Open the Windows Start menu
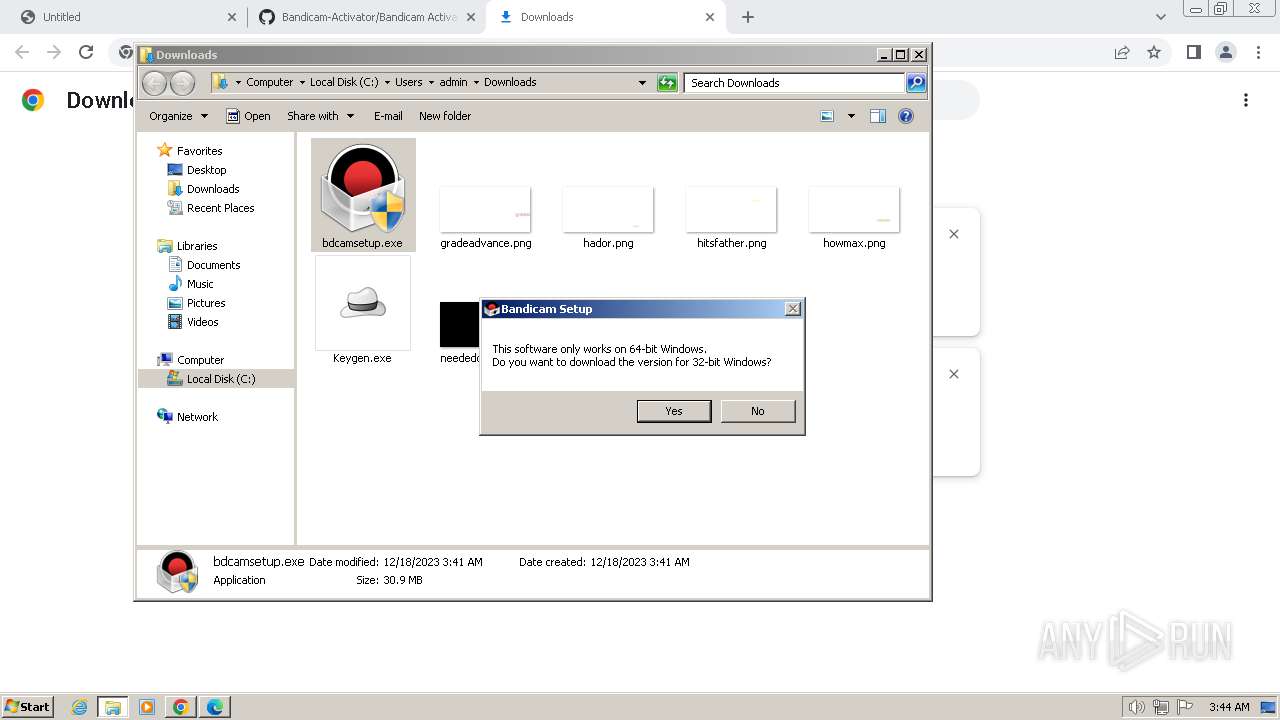 click(x=28, y=706)
